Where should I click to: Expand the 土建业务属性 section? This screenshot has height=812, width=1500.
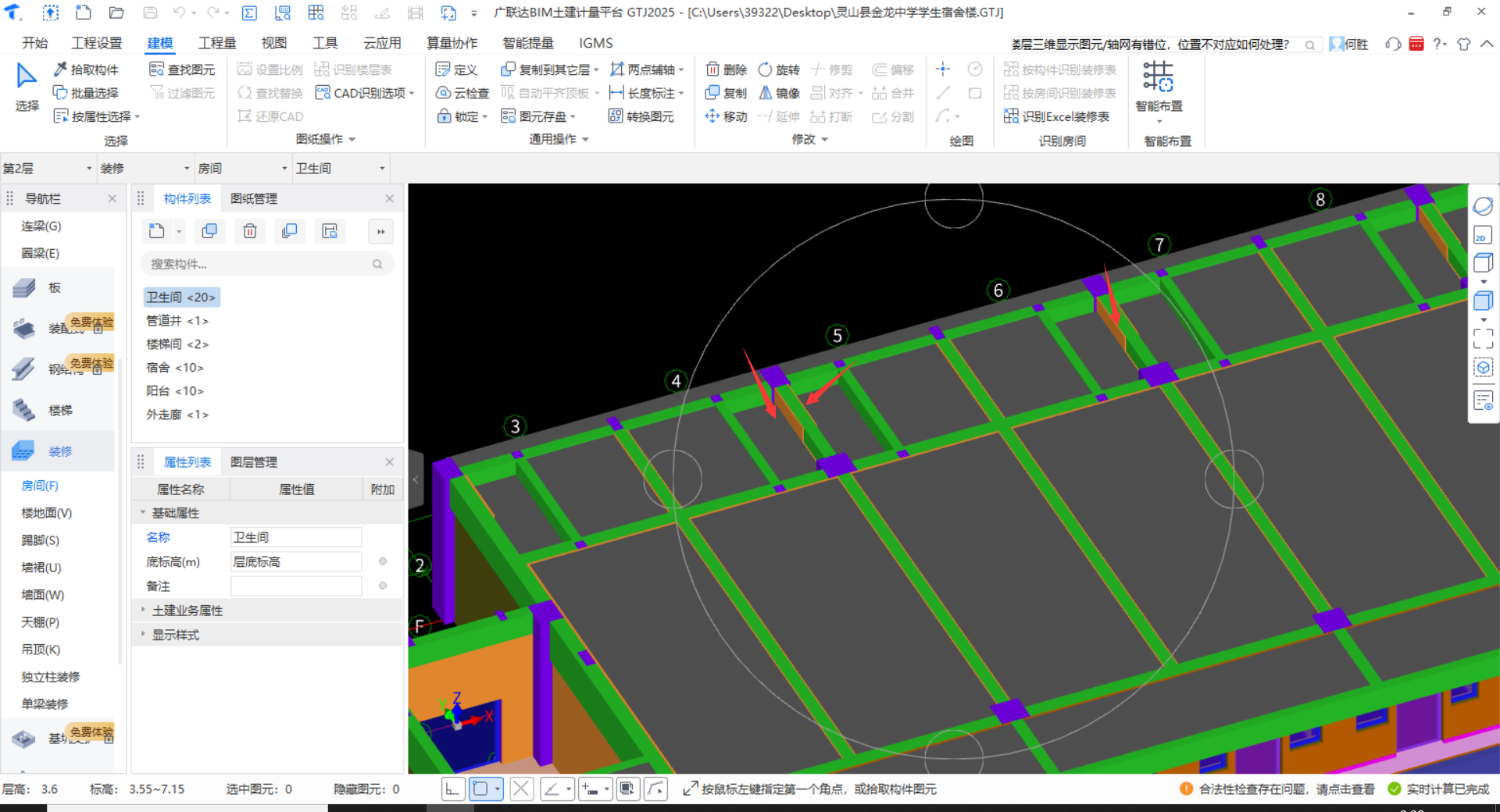[x=143, y=611]
